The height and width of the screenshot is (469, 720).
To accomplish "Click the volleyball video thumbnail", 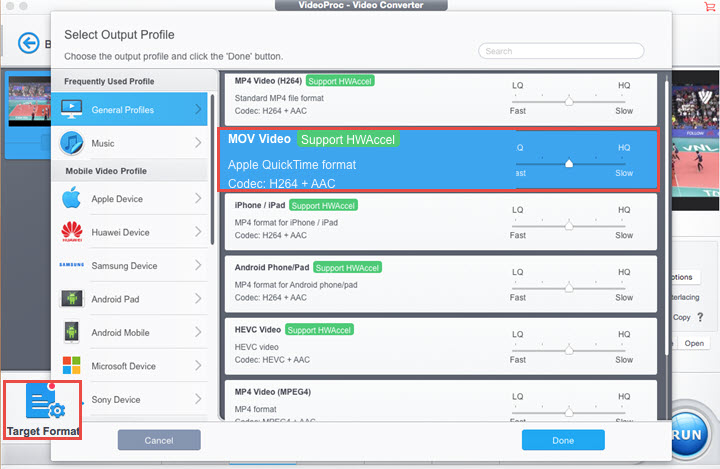I will tap(29, 101).
